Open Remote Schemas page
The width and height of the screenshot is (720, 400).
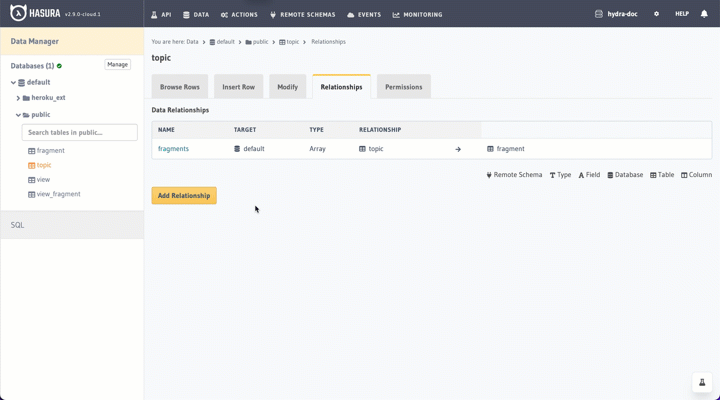coord(303,15)
